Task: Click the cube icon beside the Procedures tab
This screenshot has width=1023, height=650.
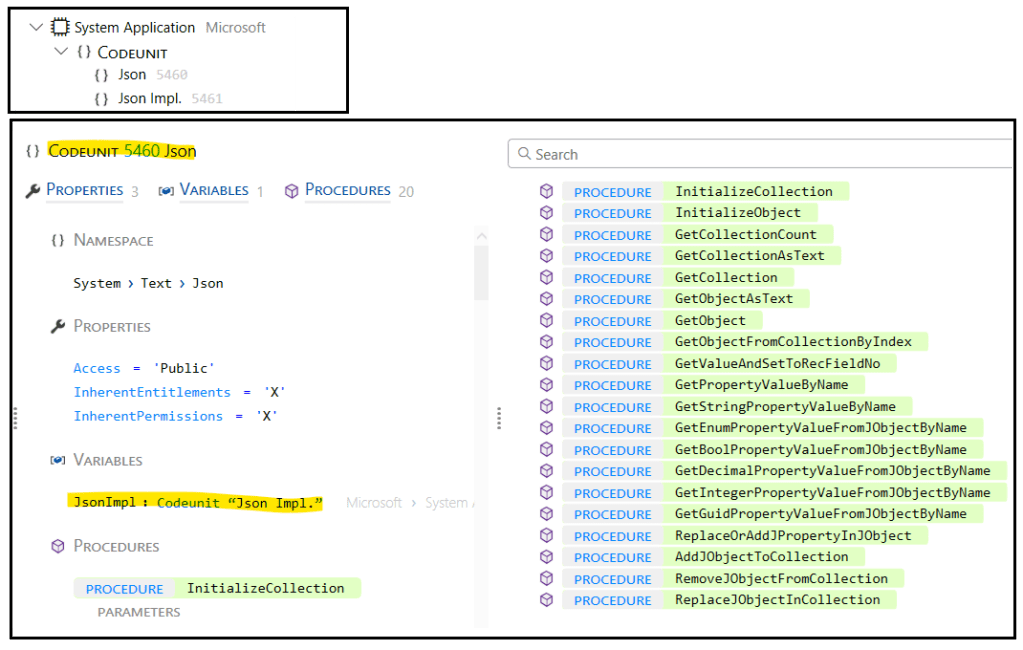Action: 292,190
